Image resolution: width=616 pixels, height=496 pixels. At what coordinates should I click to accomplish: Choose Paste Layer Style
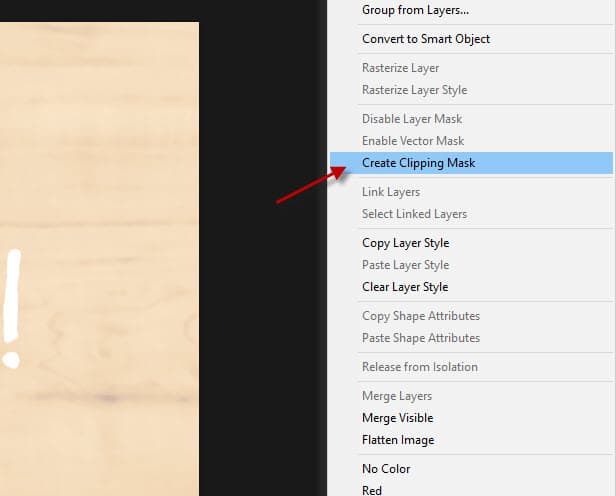coord(405,265)
